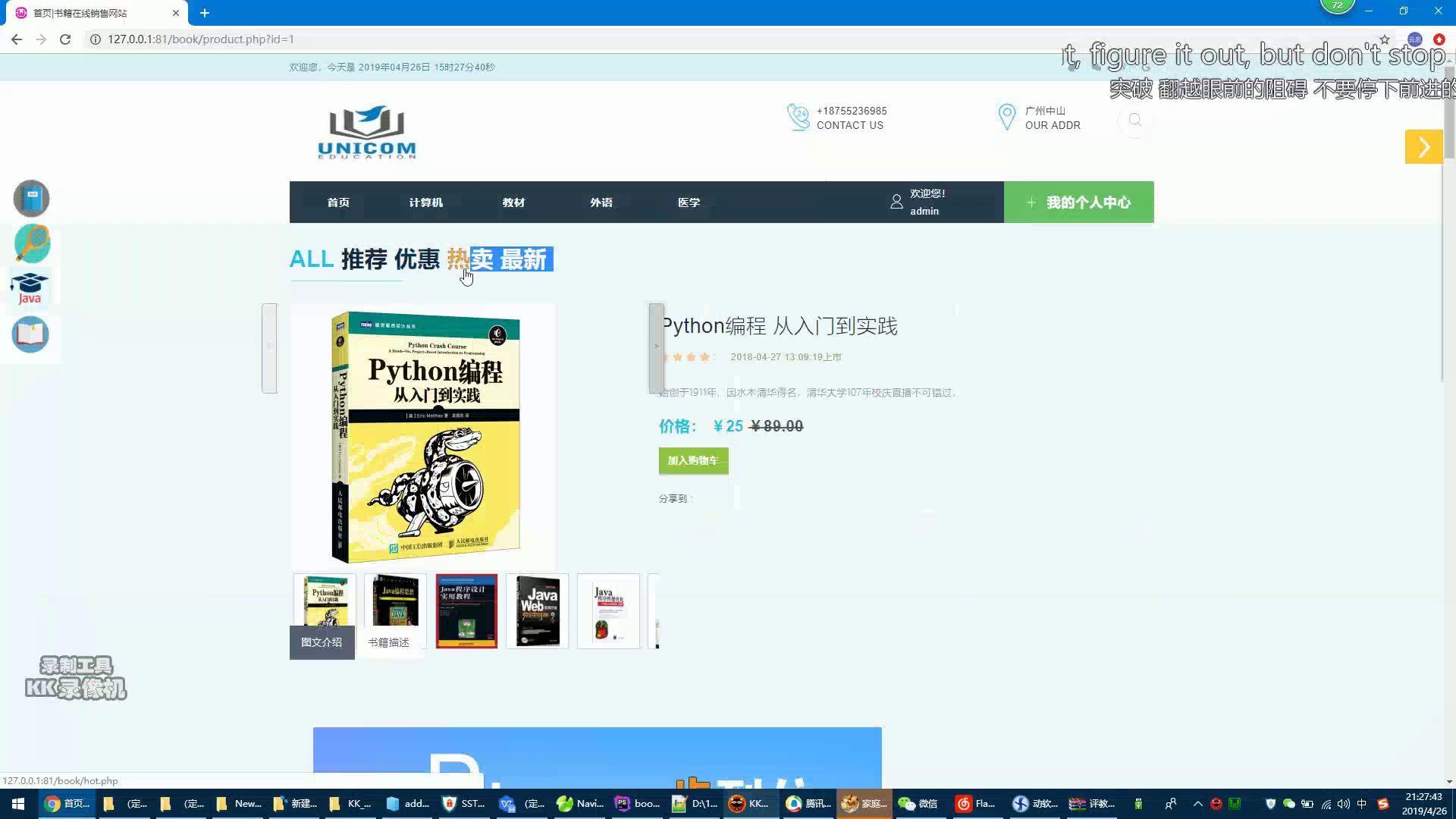
Task: Open Navicat from the taskbar
Action: pos(580,804)
